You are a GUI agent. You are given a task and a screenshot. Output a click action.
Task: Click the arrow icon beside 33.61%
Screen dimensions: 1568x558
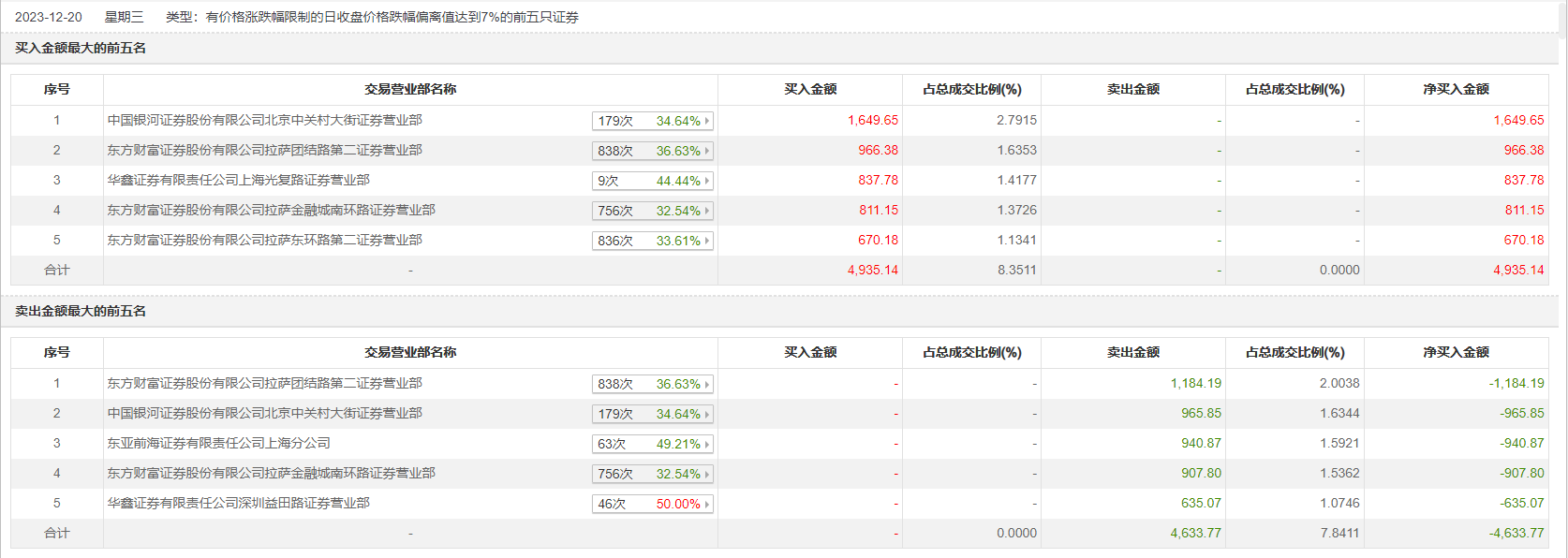pyautogui.click(x=707, y=241)
